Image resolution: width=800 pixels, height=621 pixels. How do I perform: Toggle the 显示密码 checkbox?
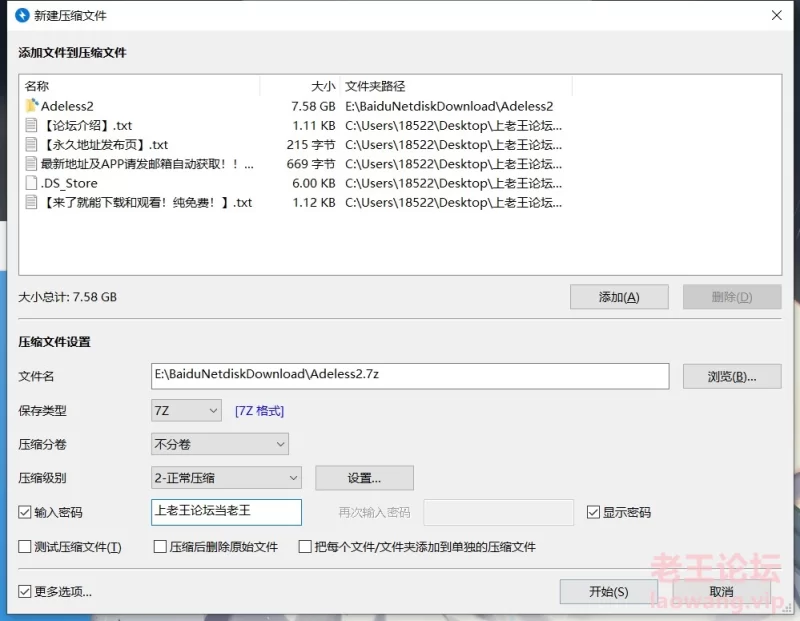pyautogui.click(x=593, y=512)
